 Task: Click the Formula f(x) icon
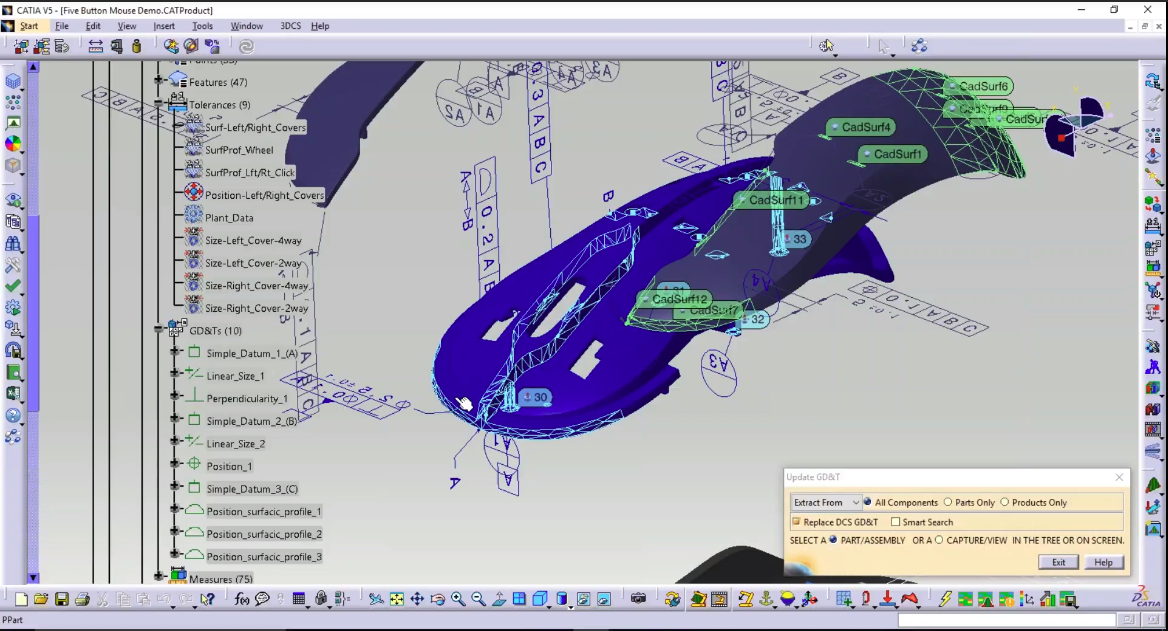(x=240, y=598)
